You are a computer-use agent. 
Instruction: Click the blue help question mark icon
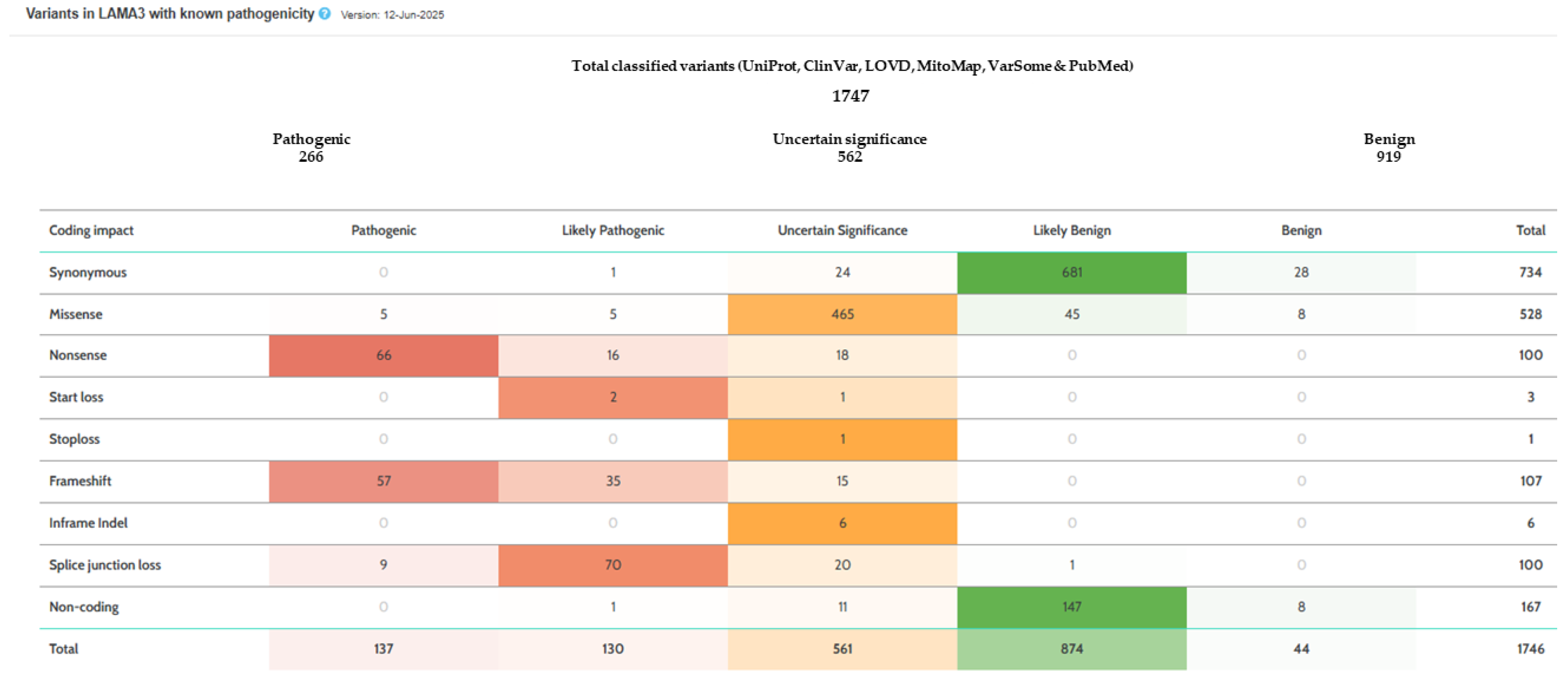[325, 13]
